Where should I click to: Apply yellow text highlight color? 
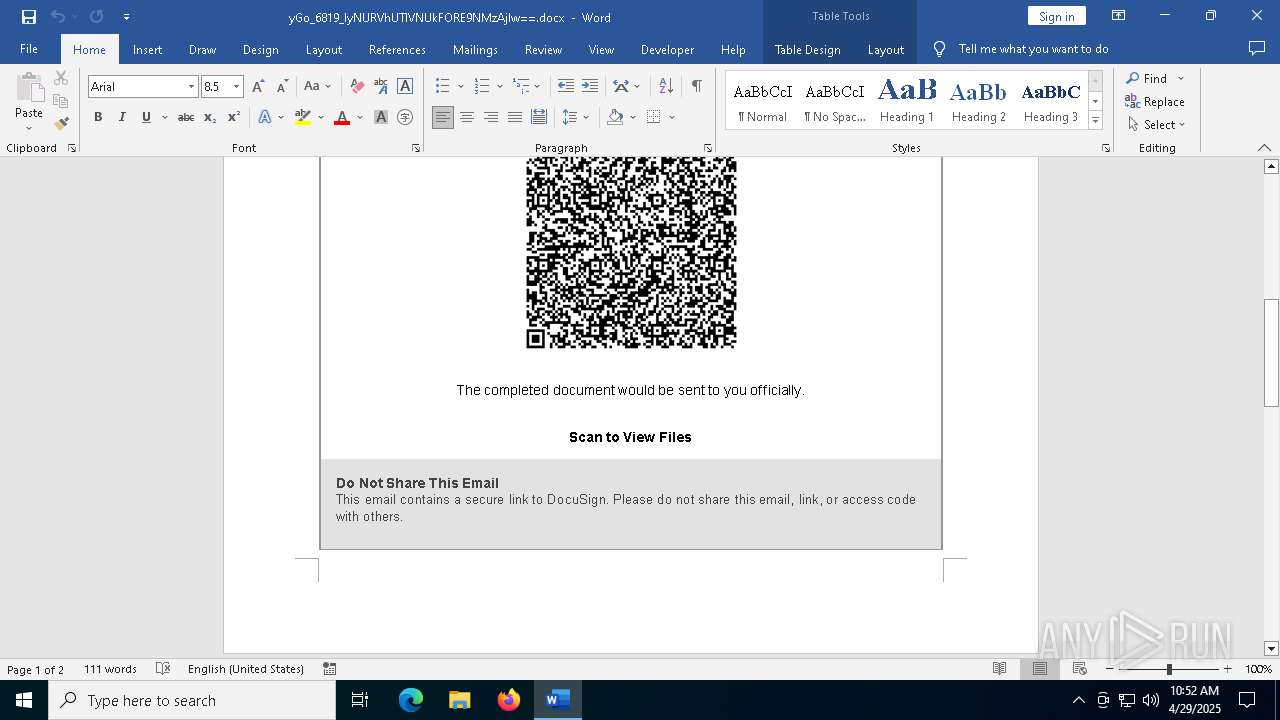pos(303,118)
